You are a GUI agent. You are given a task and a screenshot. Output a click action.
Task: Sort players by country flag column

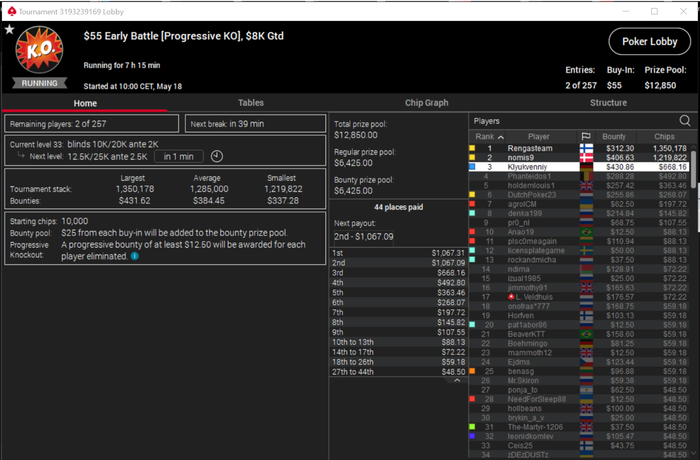(586, 136)
